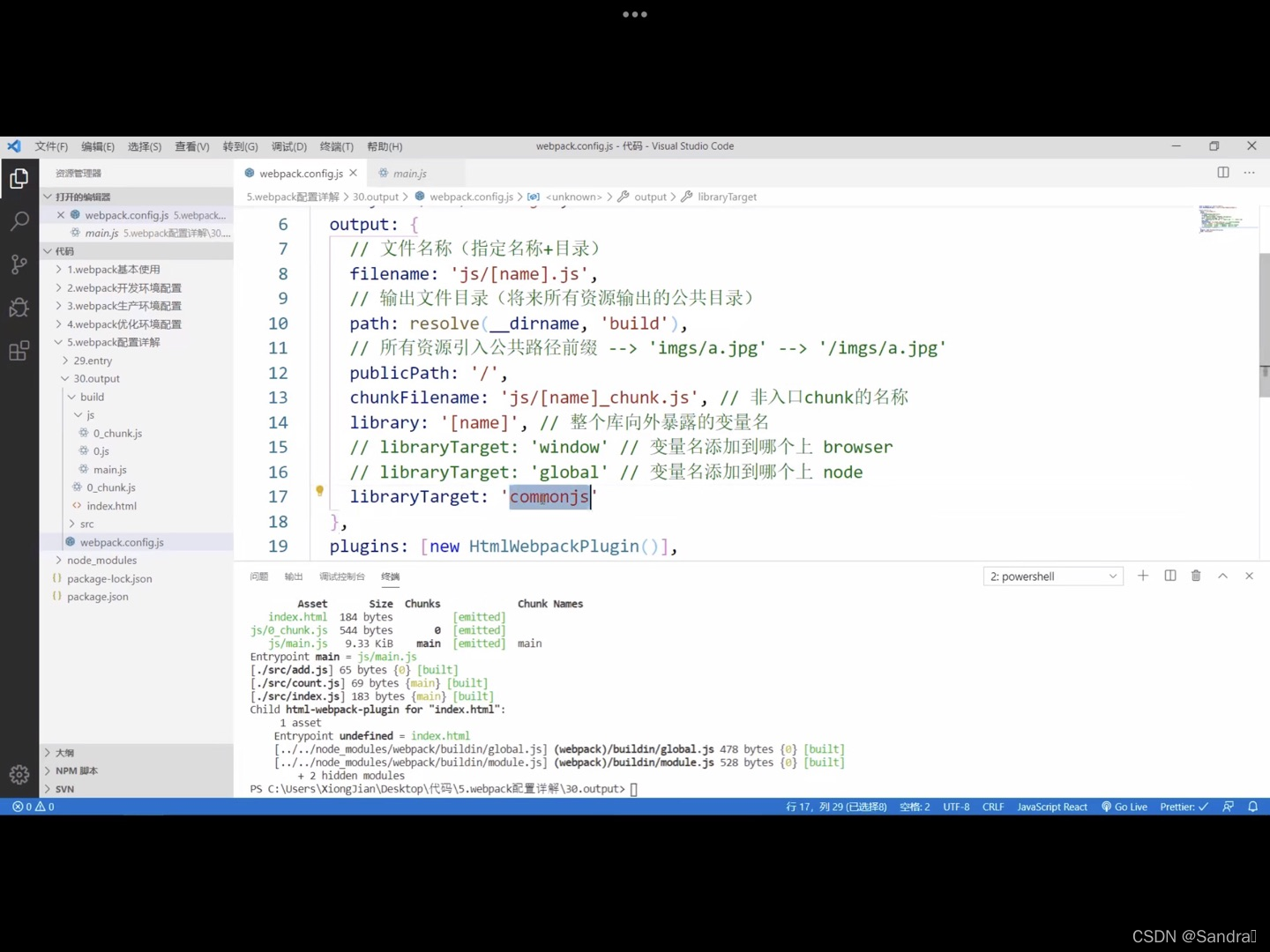
Task: Close the terminal panel
Action: 1249,576
